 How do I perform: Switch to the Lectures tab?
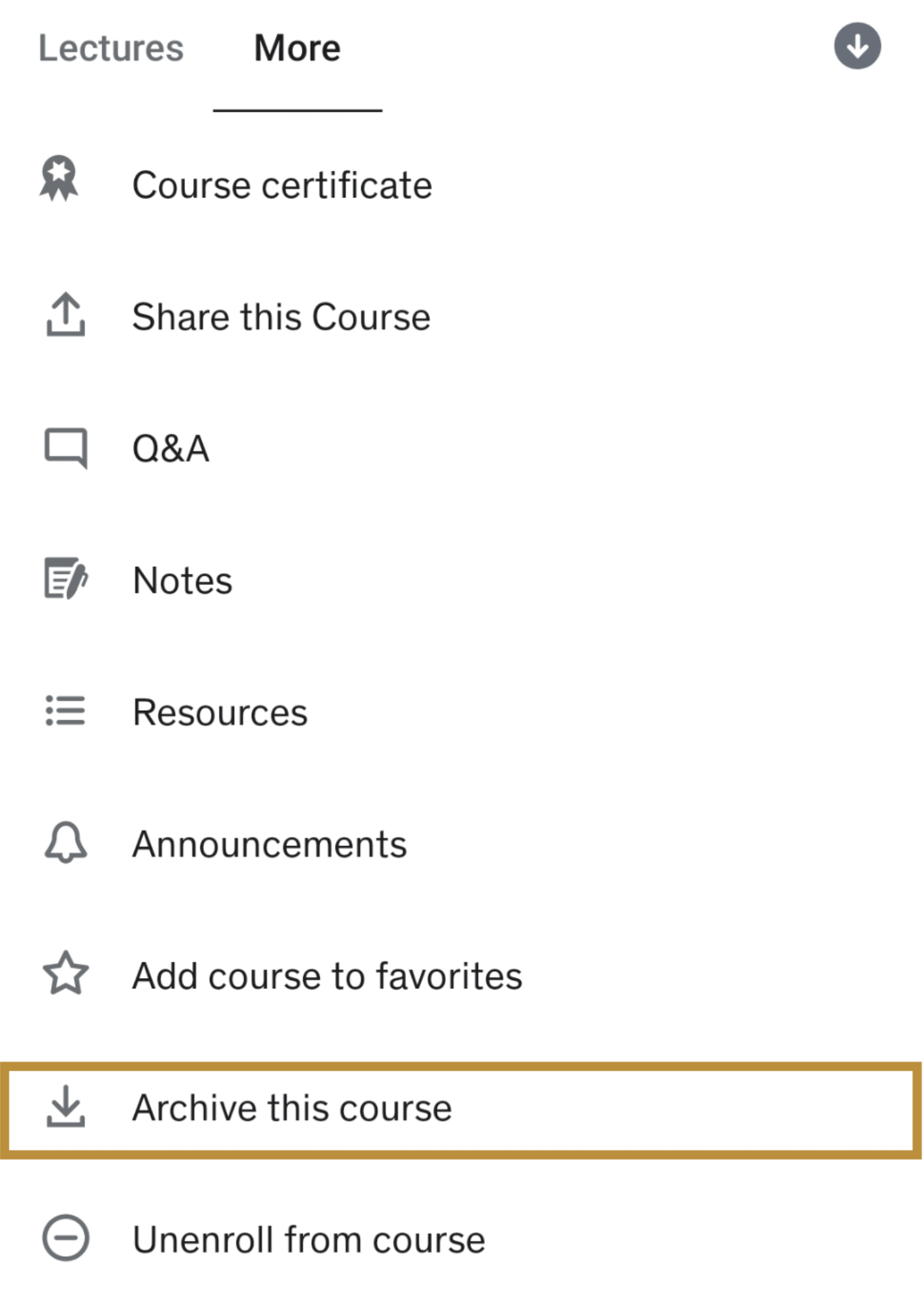(111, 49)
